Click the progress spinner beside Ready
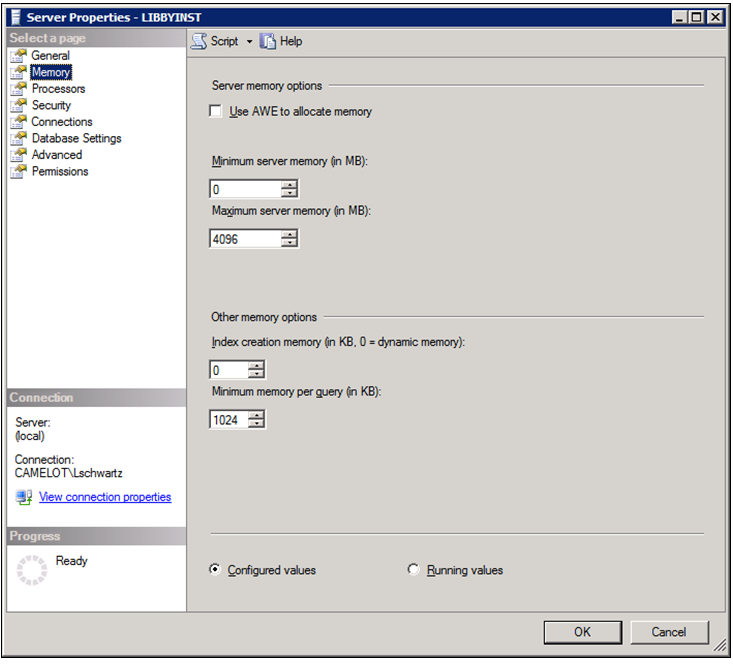This screenshot has width=733, height=665. pyautogui.click(x=32, y=570)
